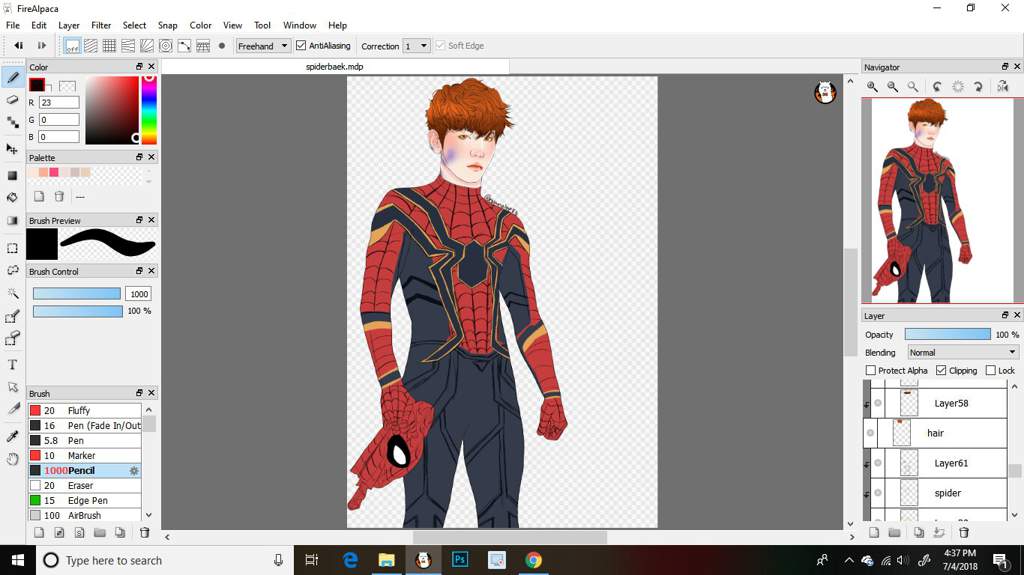Select the rectangular Select tool
Image resolution: width=1024 pixels, height=575 pixels.
pyautogui.click(x=12, y=248)
